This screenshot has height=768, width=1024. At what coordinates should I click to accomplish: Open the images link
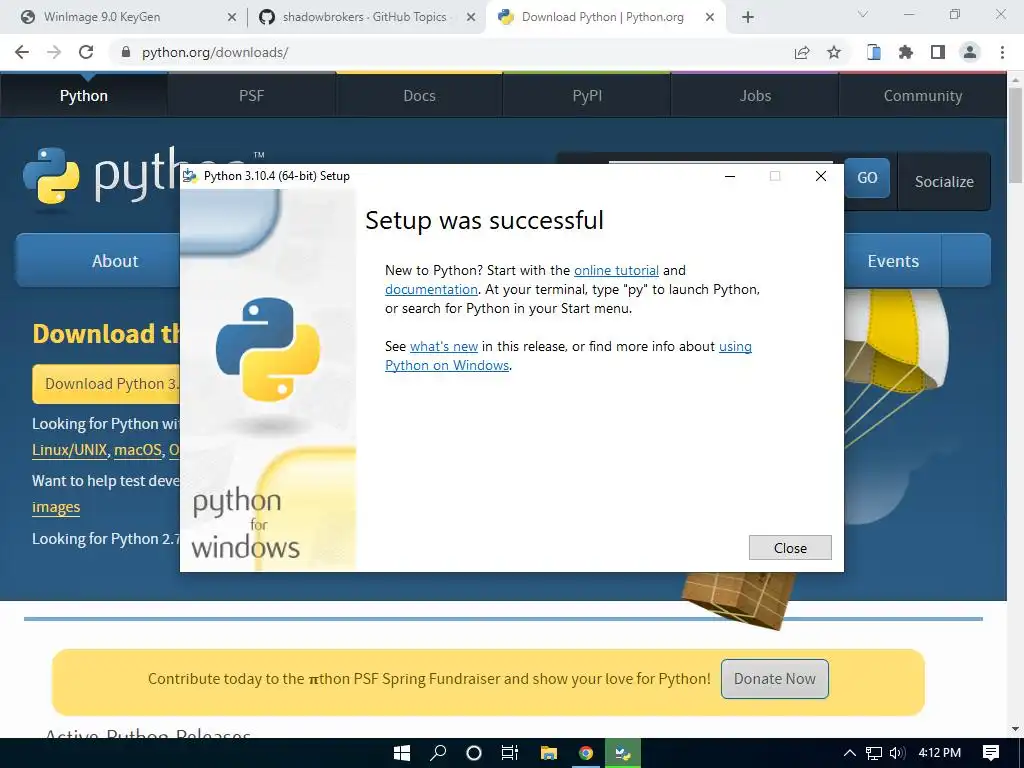[x=56, y=507]
